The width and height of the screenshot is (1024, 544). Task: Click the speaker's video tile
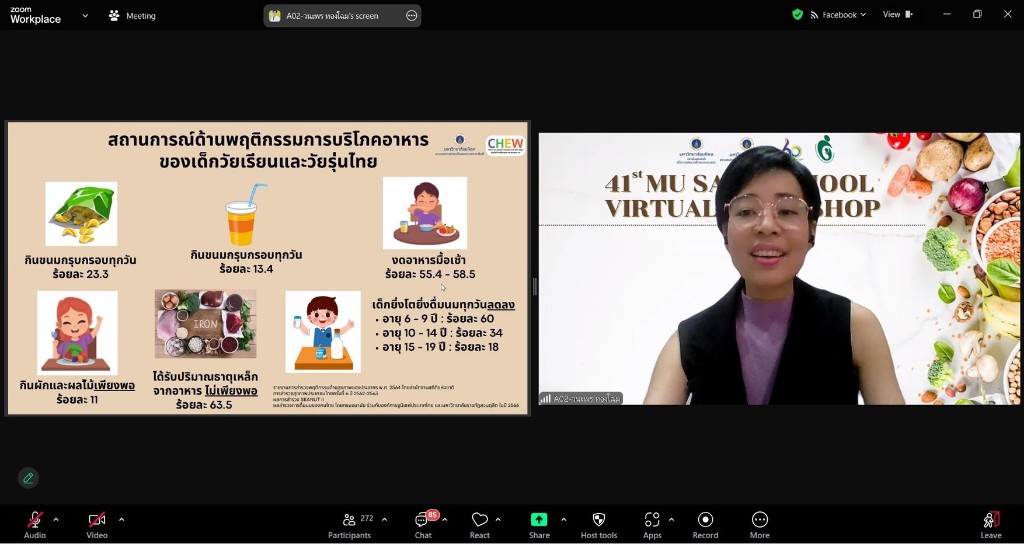point(779,269)
